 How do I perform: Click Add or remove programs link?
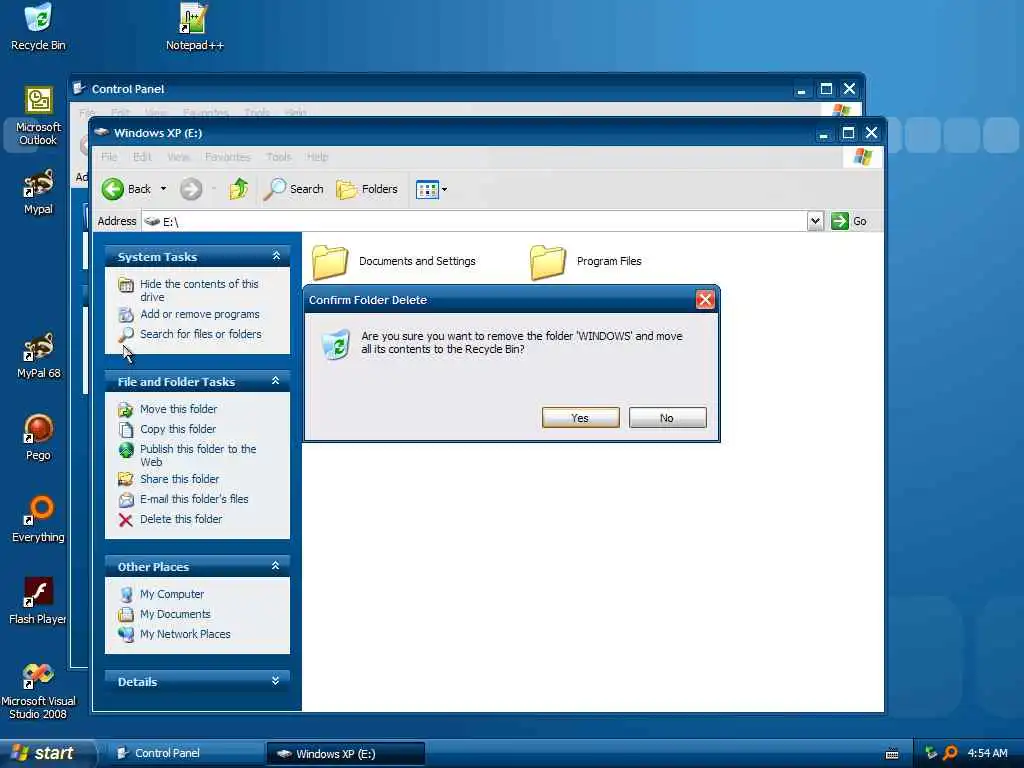[189, 314]
